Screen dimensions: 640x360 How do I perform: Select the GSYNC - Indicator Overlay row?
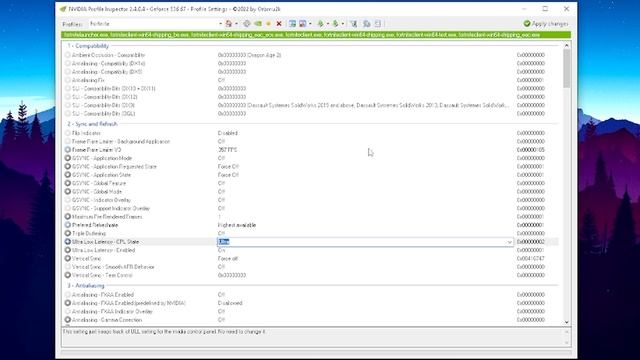(310, 200)
